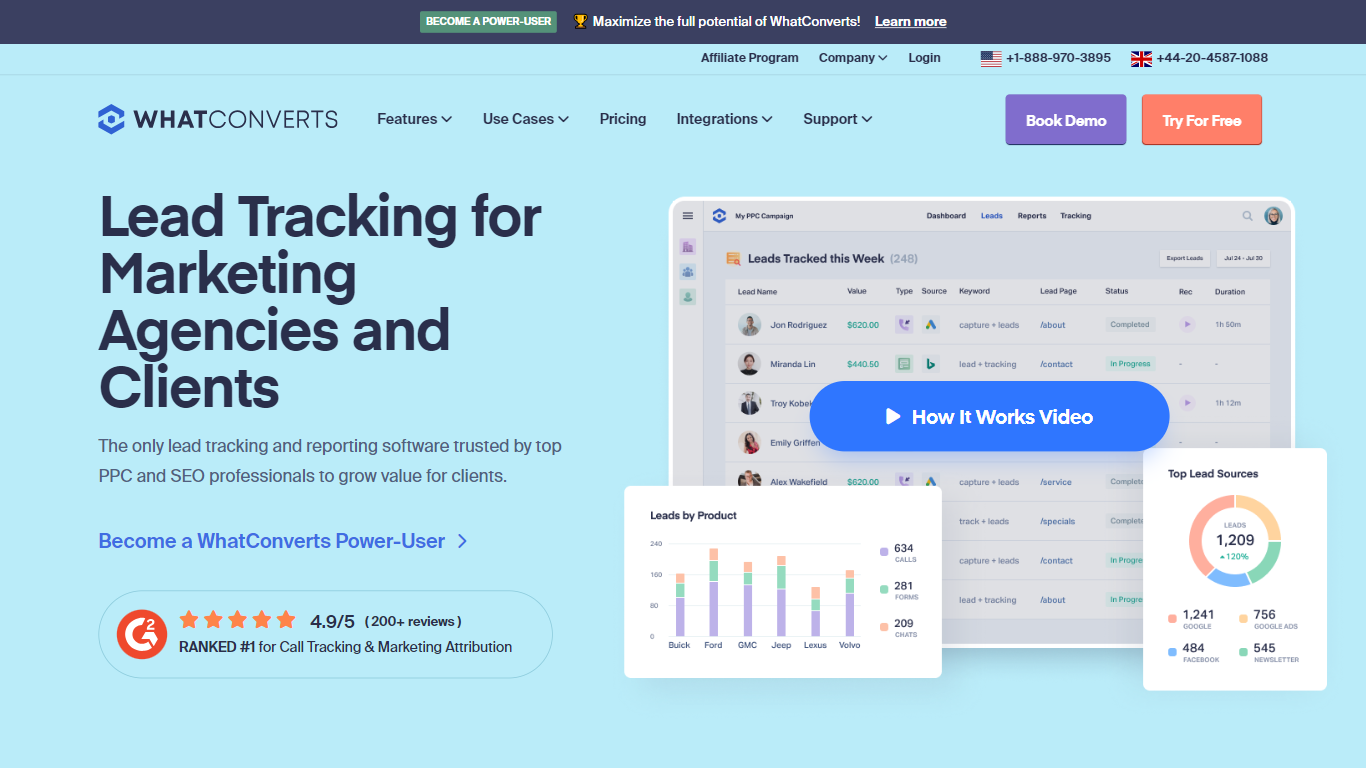This screenshot has width=1366, height=768.
Task: Play the recording in the 1h 12m row
Action: tap(1187, 402)
